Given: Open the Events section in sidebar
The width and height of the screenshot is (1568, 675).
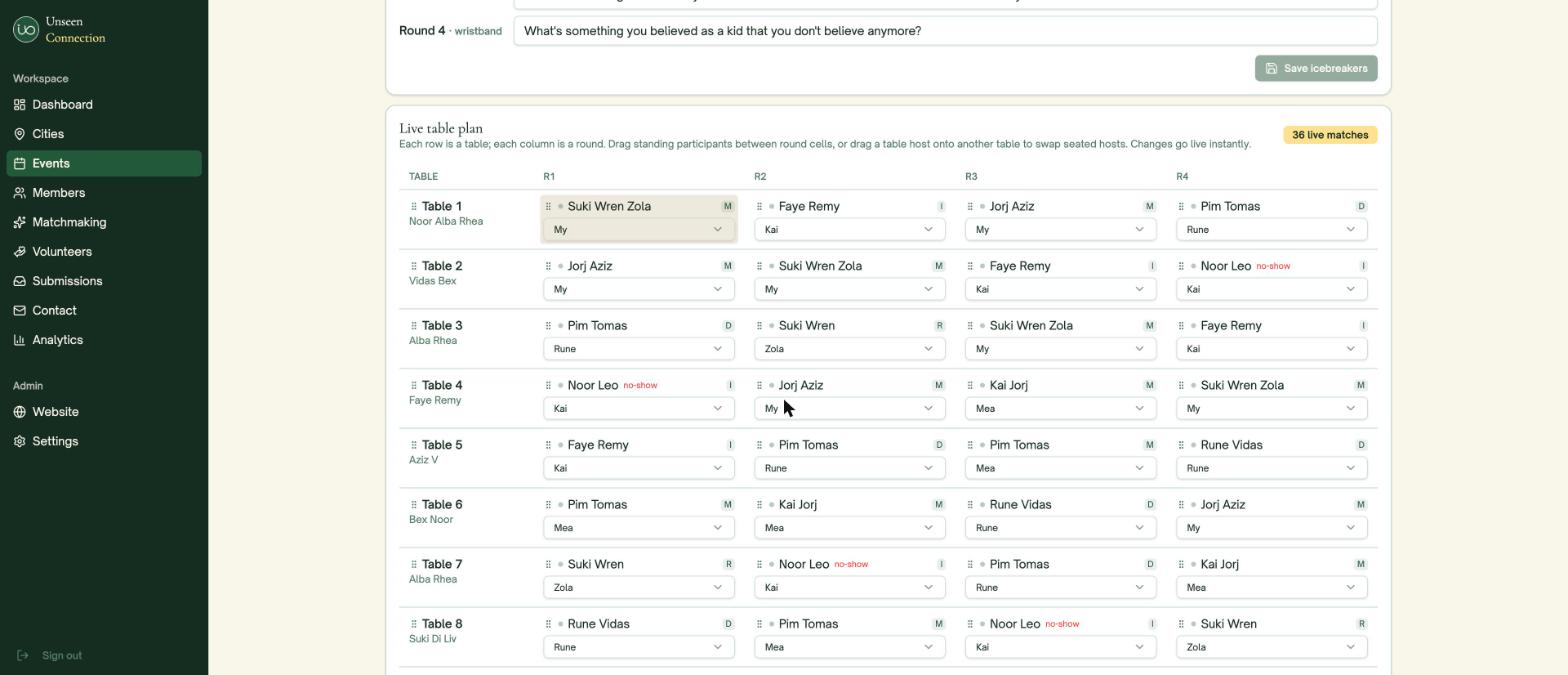Looking at the screenshot, I should point(104,163).
